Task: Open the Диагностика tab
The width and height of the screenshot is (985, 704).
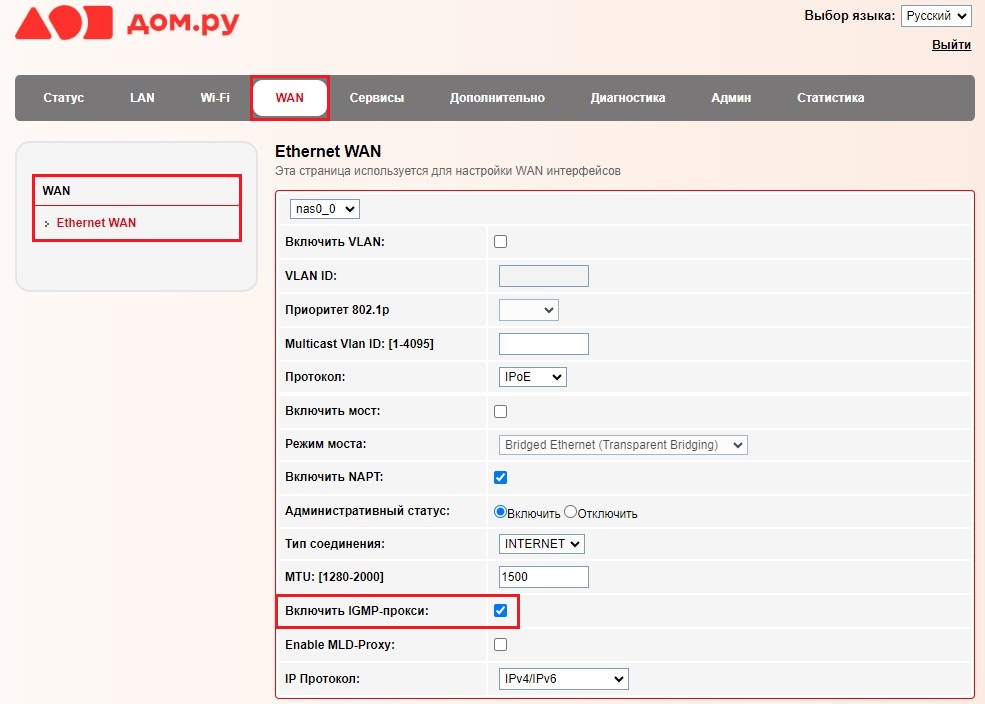Action: coord(627,98)
